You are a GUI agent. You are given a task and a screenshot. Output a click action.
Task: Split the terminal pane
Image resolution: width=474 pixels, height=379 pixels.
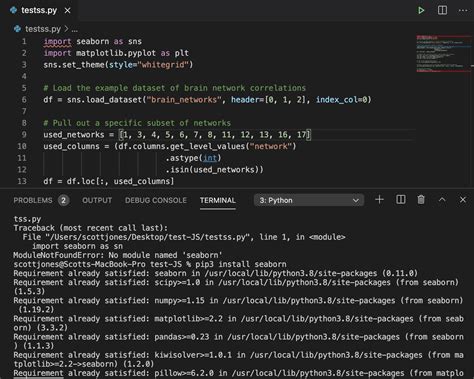point(401,200)
